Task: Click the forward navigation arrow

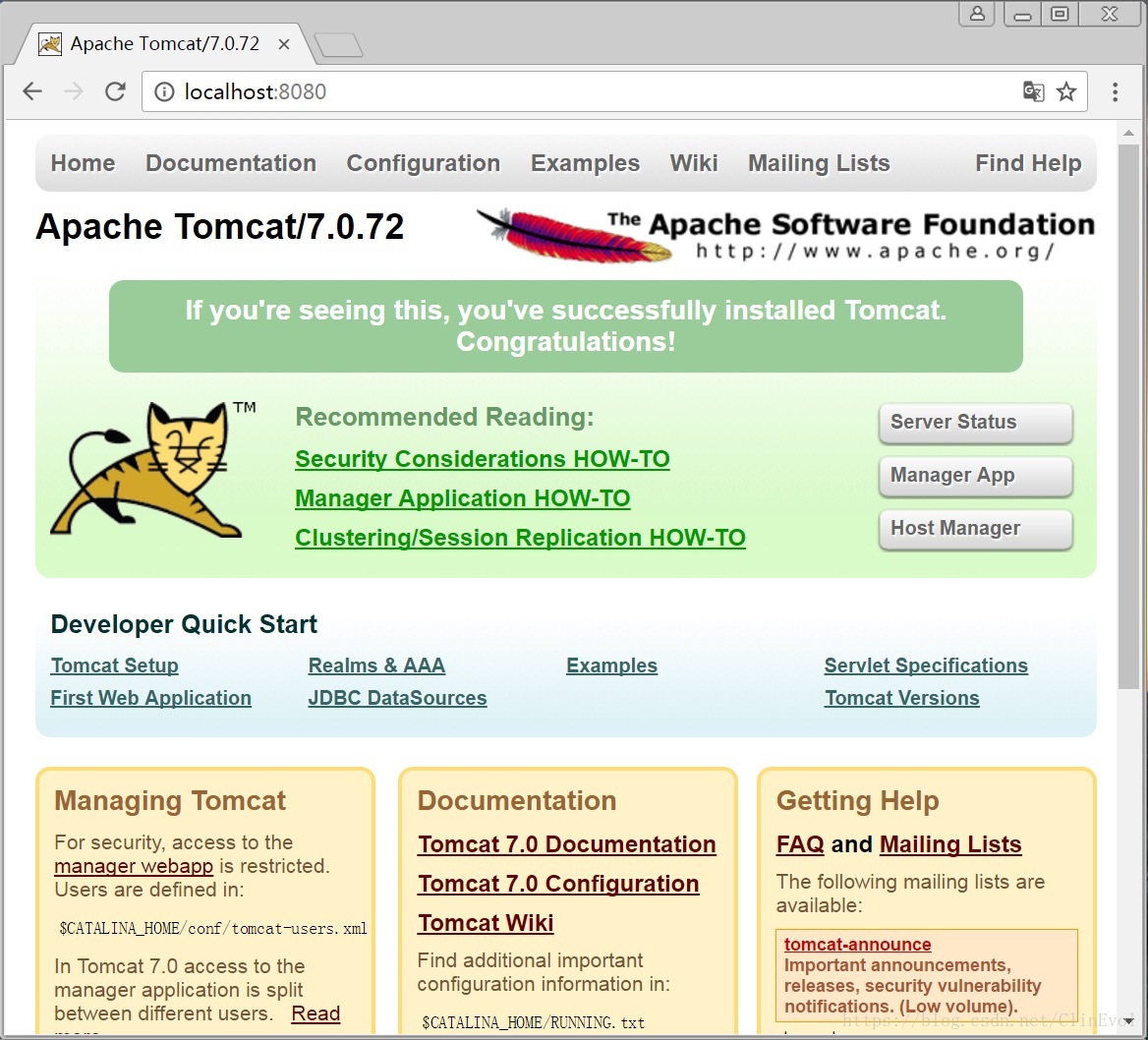Action: (74, 90)
